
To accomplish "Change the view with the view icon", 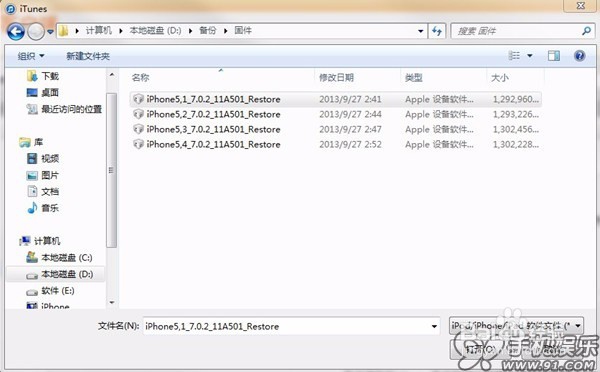I will (x=514, y=56).
